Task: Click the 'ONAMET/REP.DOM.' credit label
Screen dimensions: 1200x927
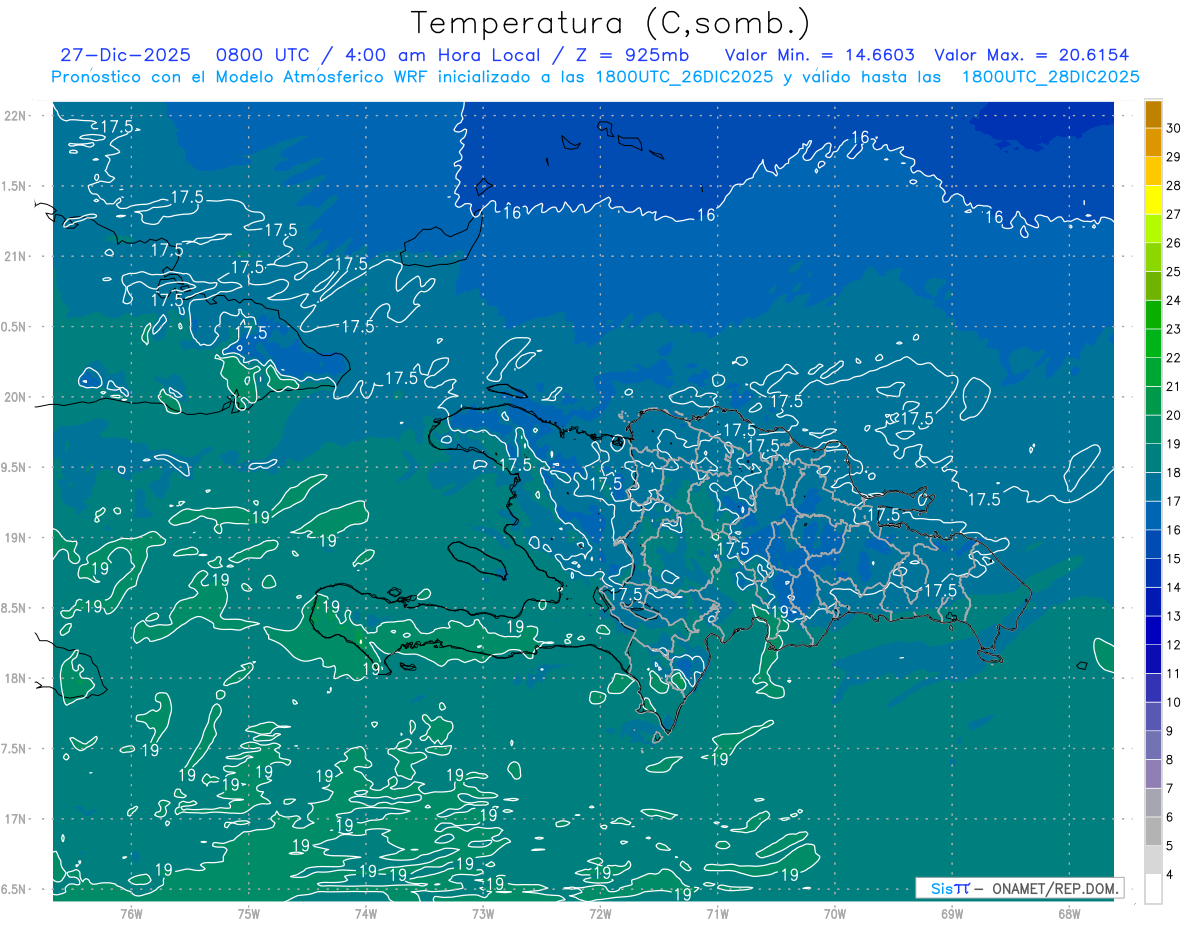Action: (1055, 888)
